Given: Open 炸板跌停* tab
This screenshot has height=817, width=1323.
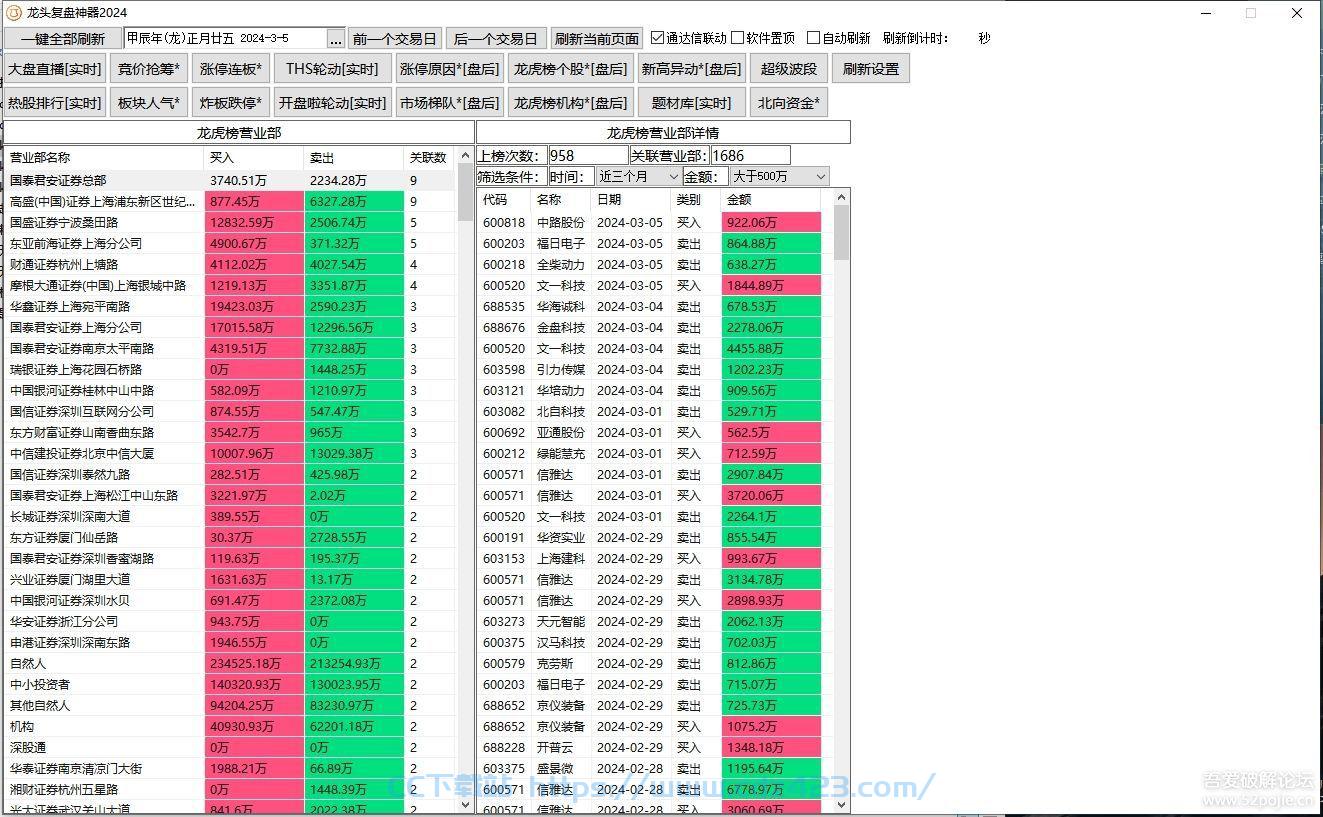Looking at the screenshot, I should pos(231,102).
